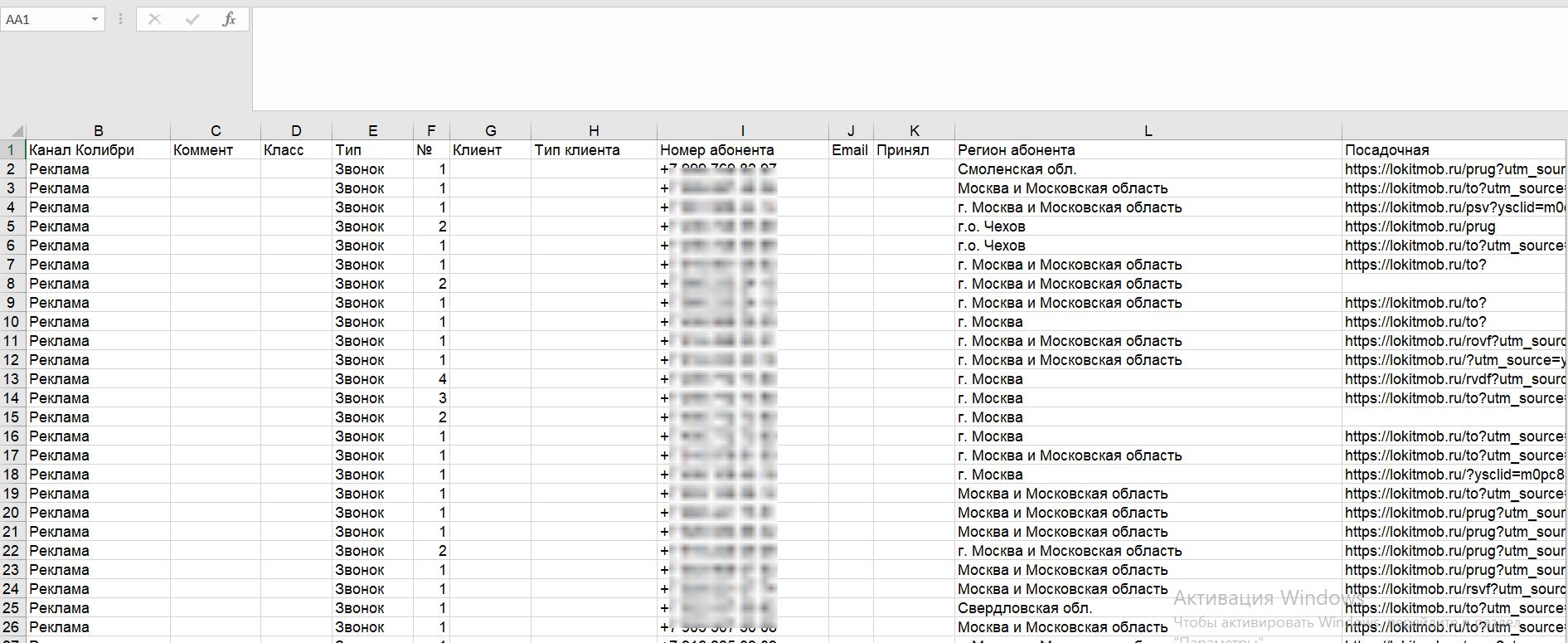The image size is (1568, 643).
Task: Click the 'Тип клиента' header cell
Action: coord(594,150)
